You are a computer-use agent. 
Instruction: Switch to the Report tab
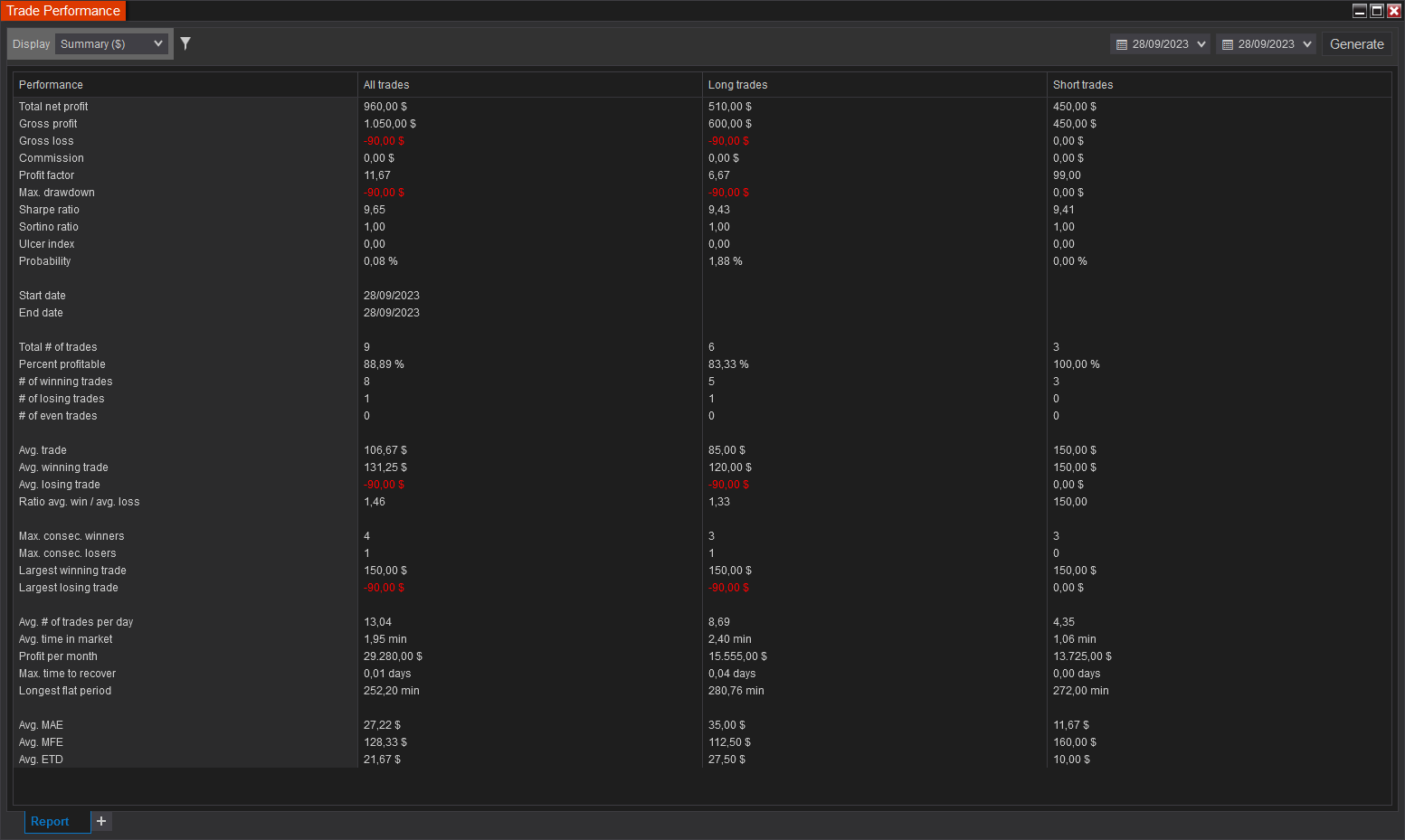[x=50, y=821]
